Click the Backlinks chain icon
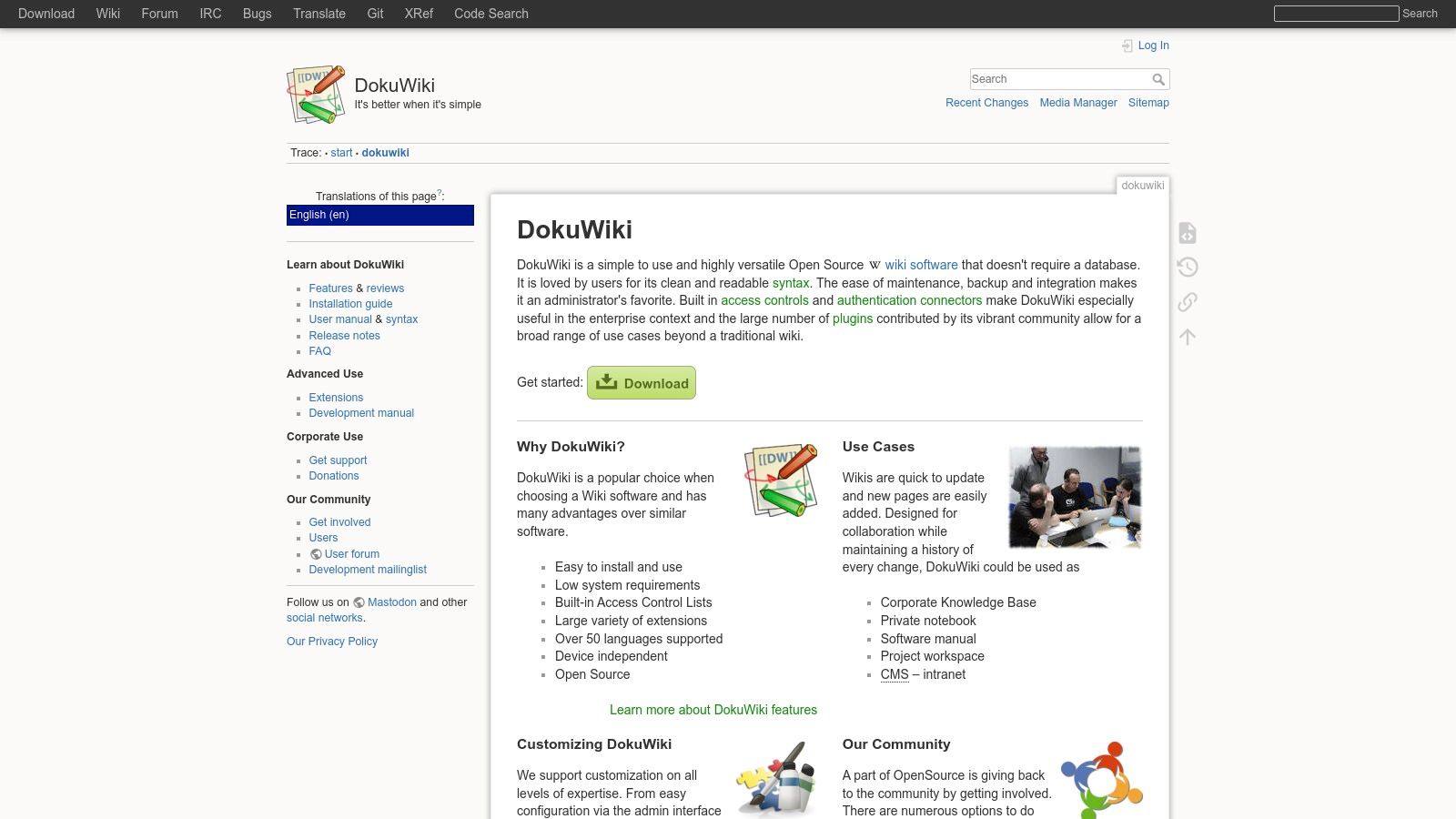This screenshot has width=1456, height=819. tap(1187, 301)
